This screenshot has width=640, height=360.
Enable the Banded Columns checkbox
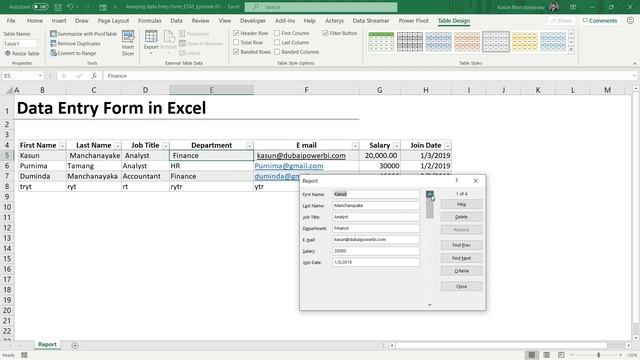click(x=277, y=52)
